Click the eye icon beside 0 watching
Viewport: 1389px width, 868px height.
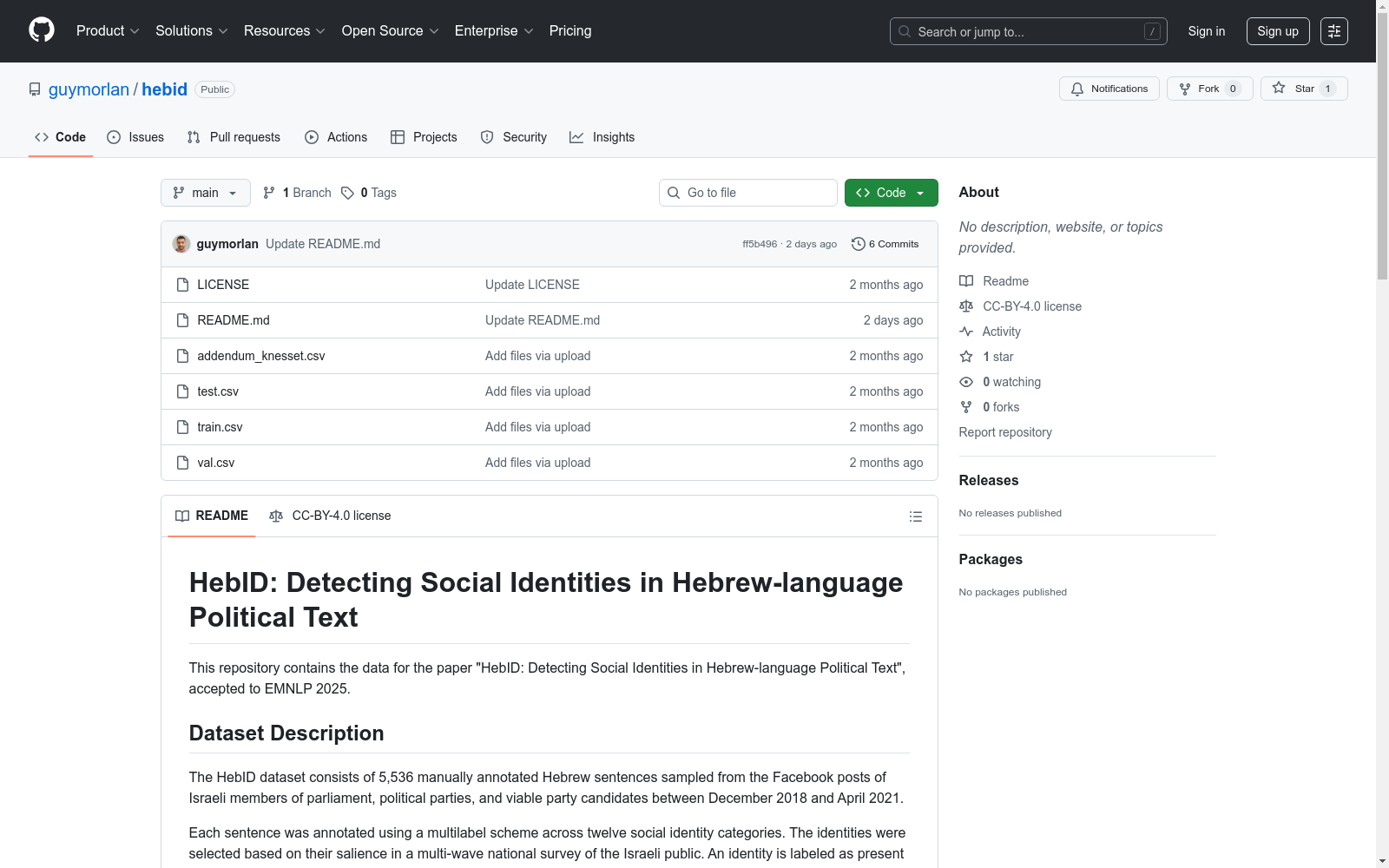tap(966, 382)
